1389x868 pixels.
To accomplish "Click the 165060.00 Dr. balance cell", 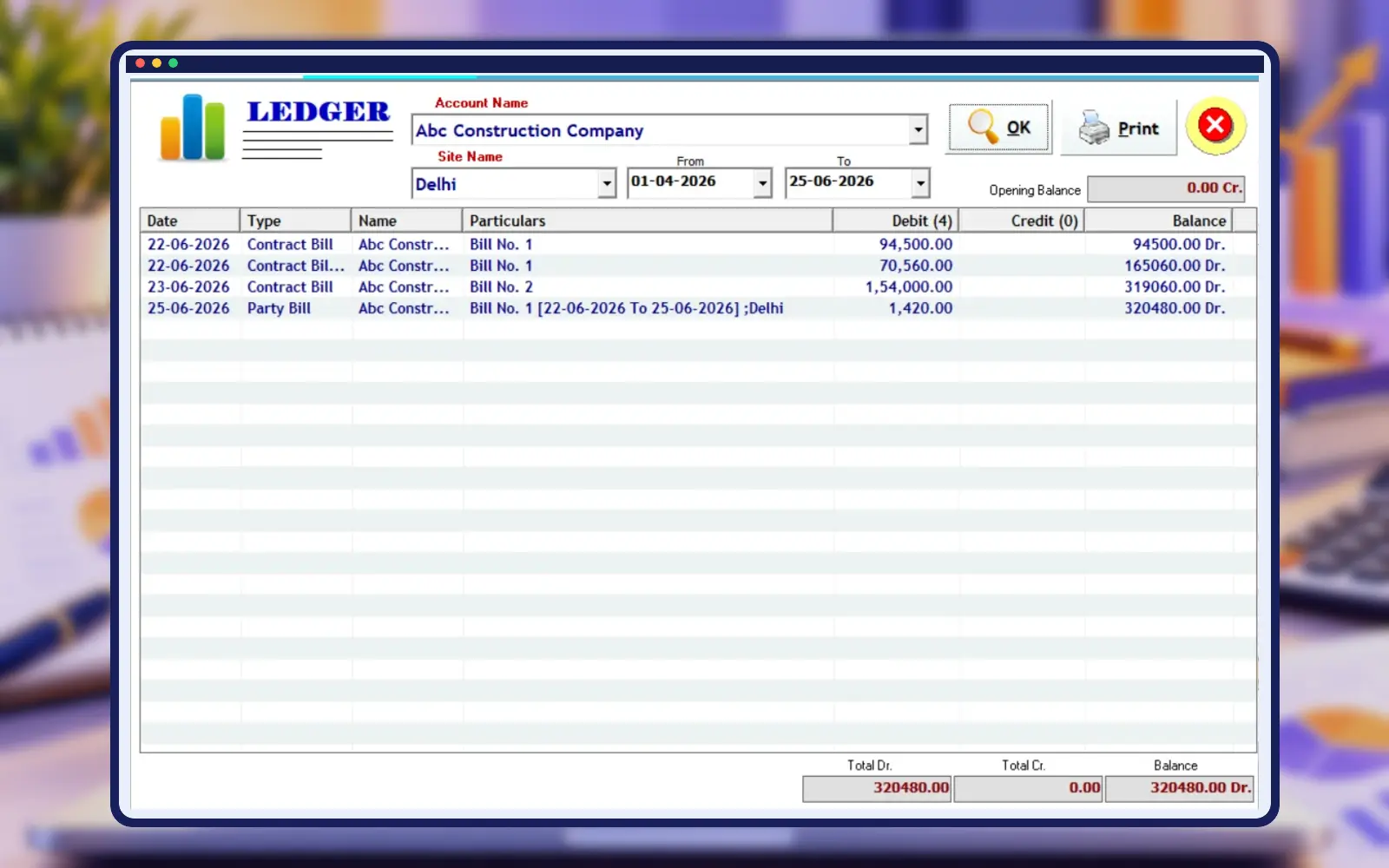I will click(x=1175, y=266).
